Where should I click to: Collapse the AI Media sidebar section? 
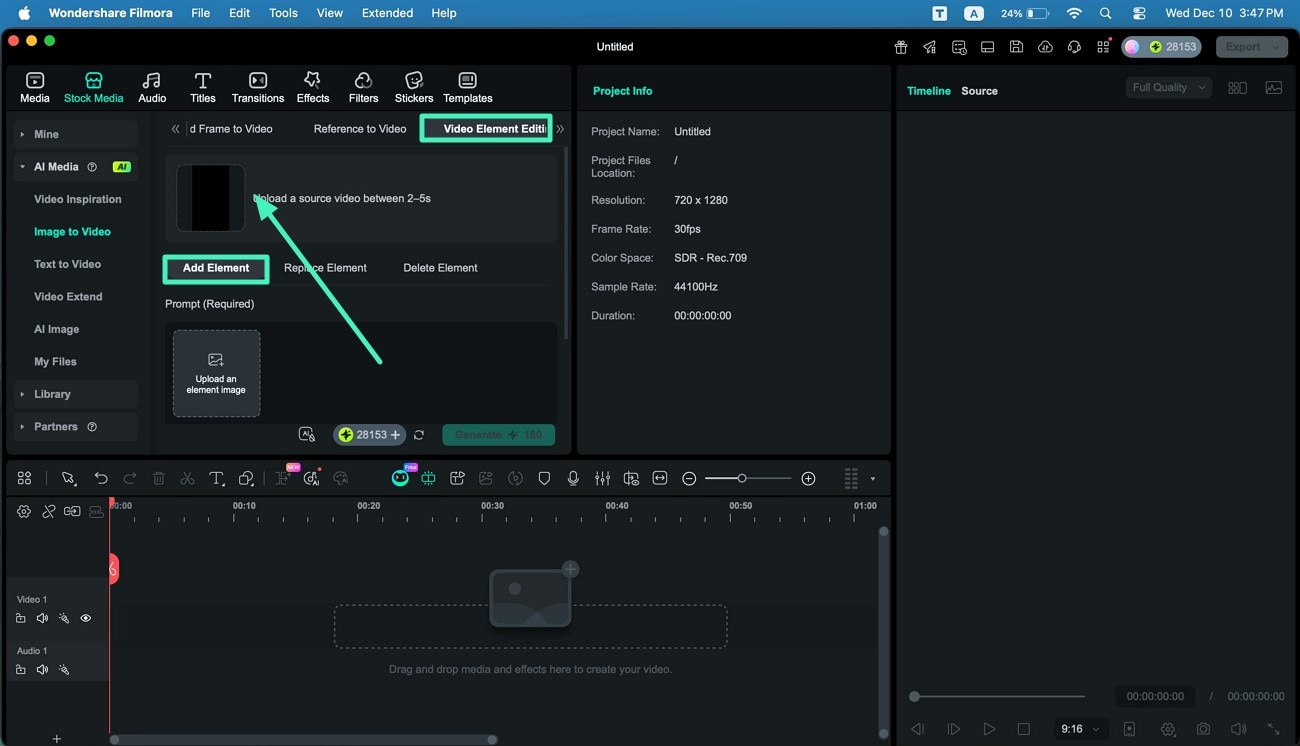[20, 166]
